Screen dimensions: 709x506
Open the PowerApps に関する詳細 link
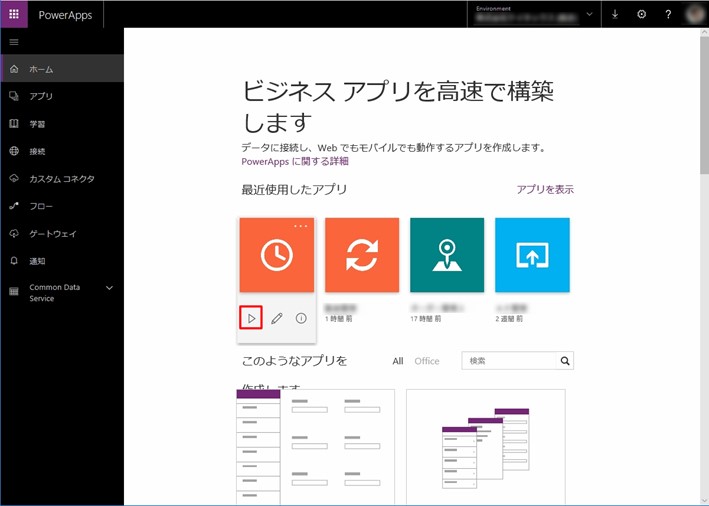(295, 161)
